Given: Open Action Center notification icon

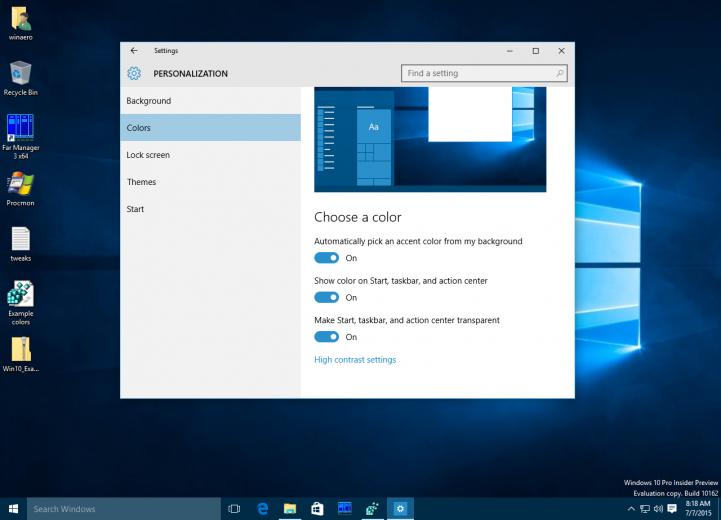Looking at the screenshot, I should tap(672, 509).
